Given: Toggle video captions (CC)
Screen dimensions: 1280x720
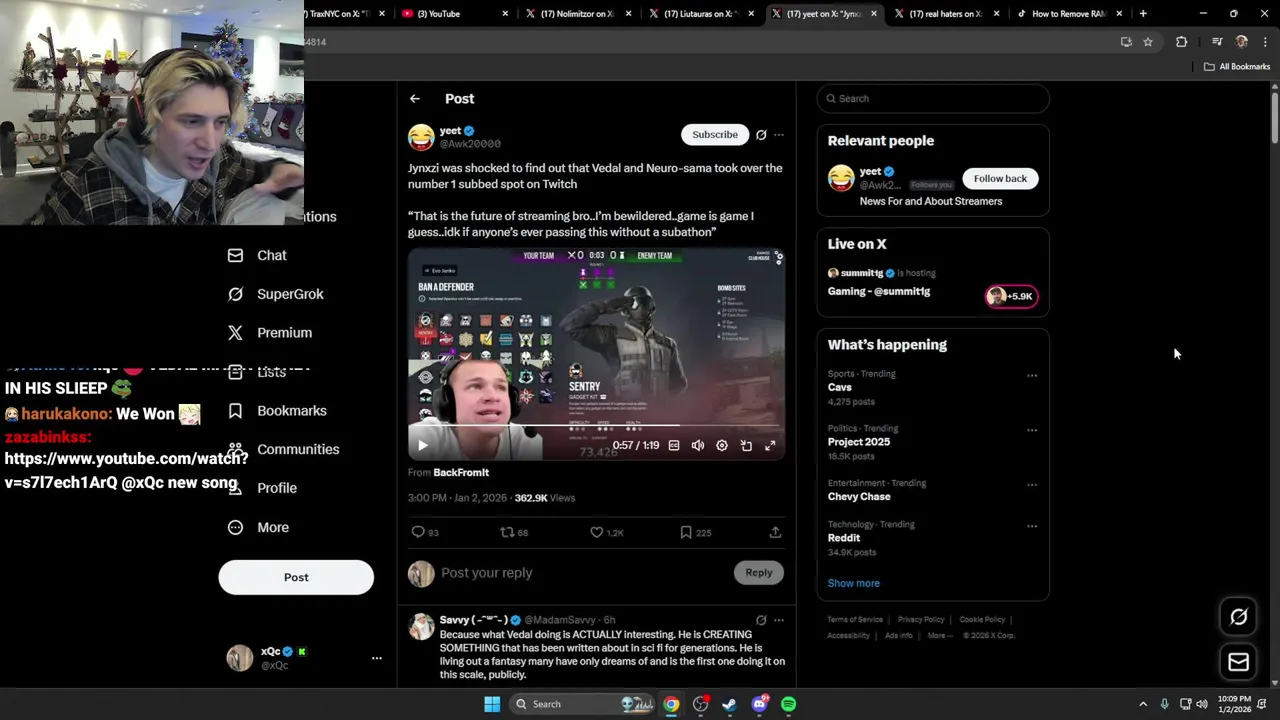Looking at the screenshot, I should [x=674, y=446].
